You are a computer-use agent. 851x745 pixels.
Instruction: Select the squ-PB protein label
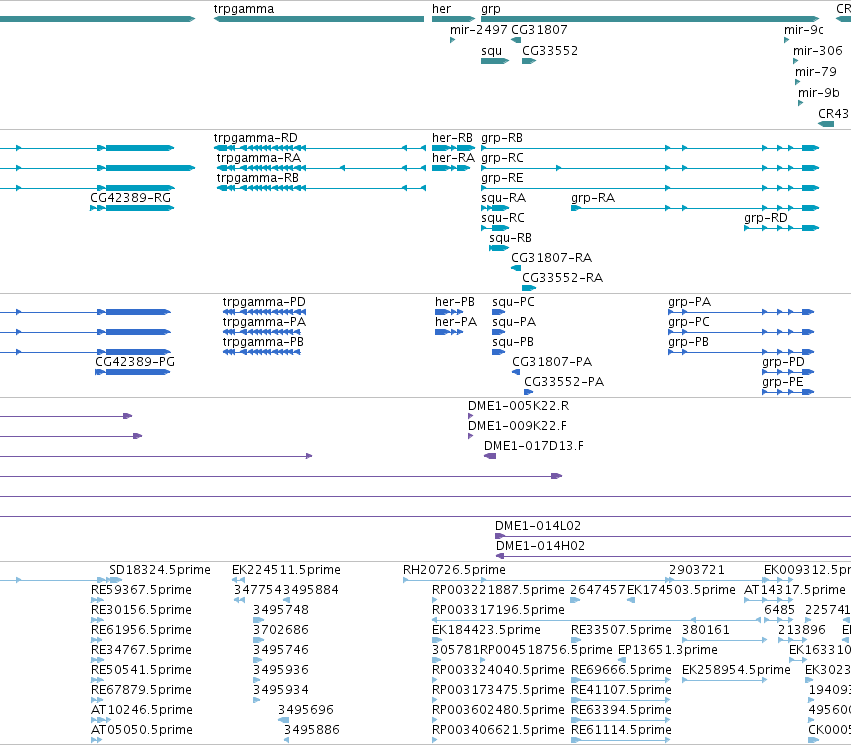click(x=513, y=342)
